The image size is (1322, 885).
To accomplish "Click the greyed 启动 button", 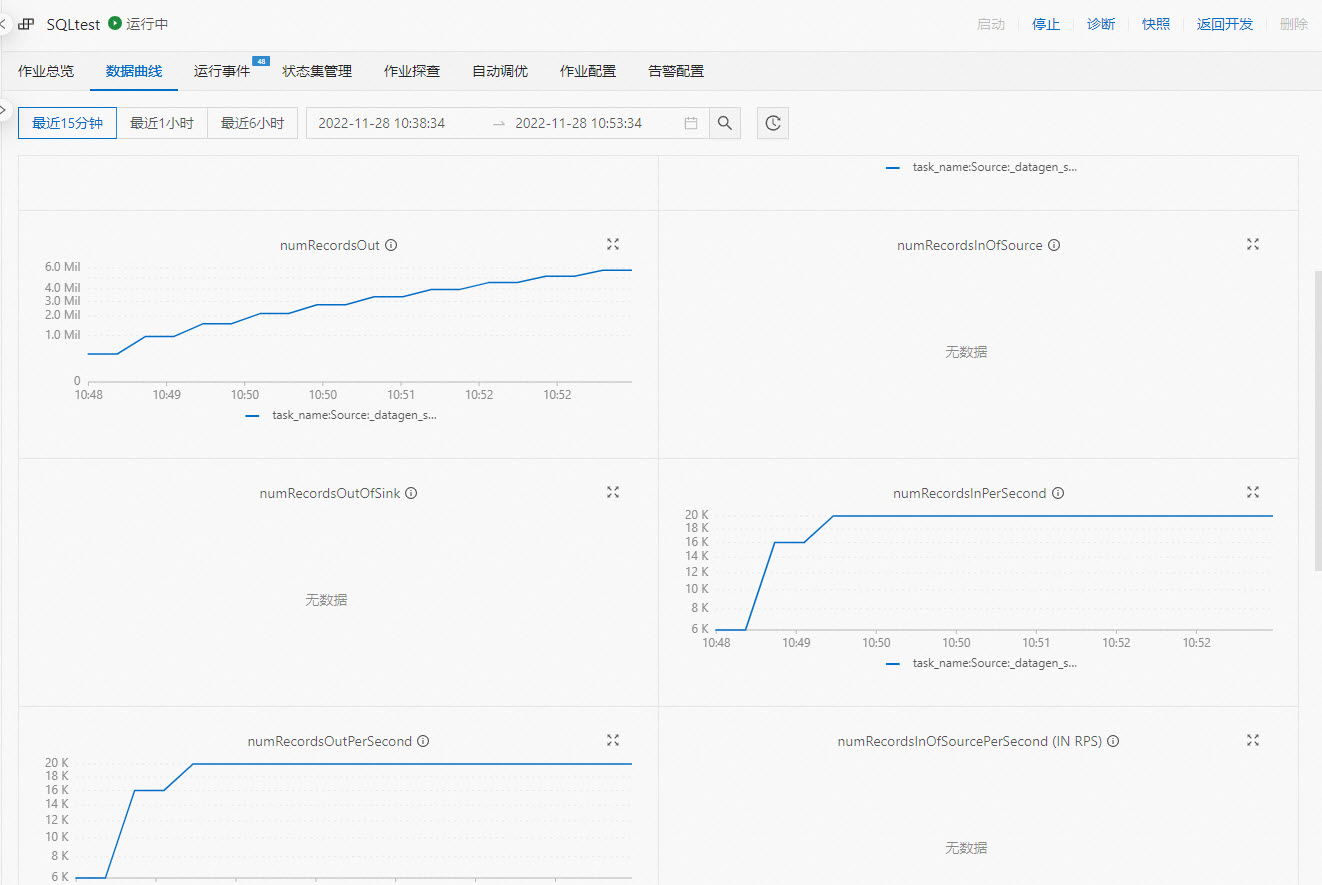I will [991, 24].
